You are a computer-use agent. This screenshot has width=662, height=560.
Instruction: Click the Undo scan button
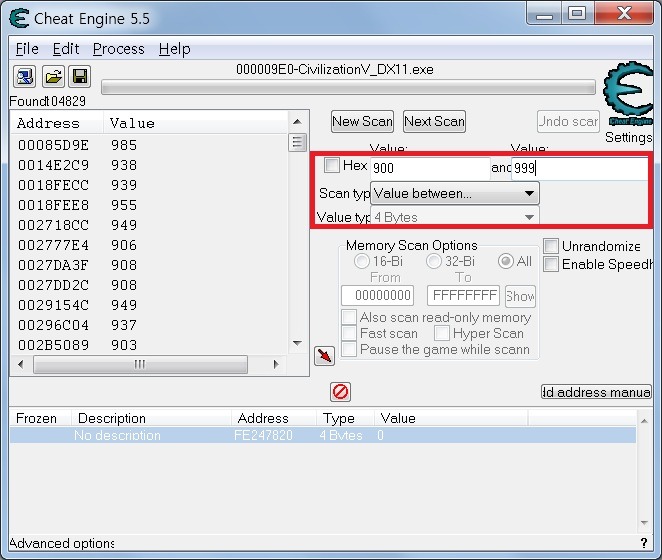coord(568,122)
